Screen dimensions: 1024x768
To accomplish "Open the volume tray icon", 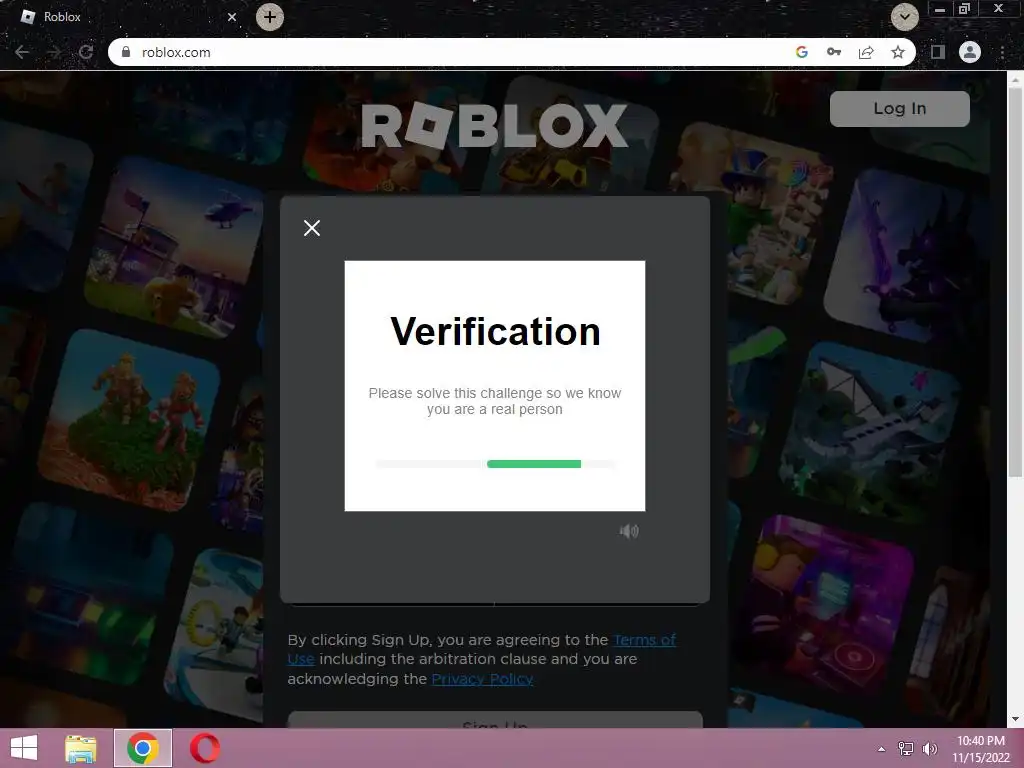I will [x=929, y=749].
